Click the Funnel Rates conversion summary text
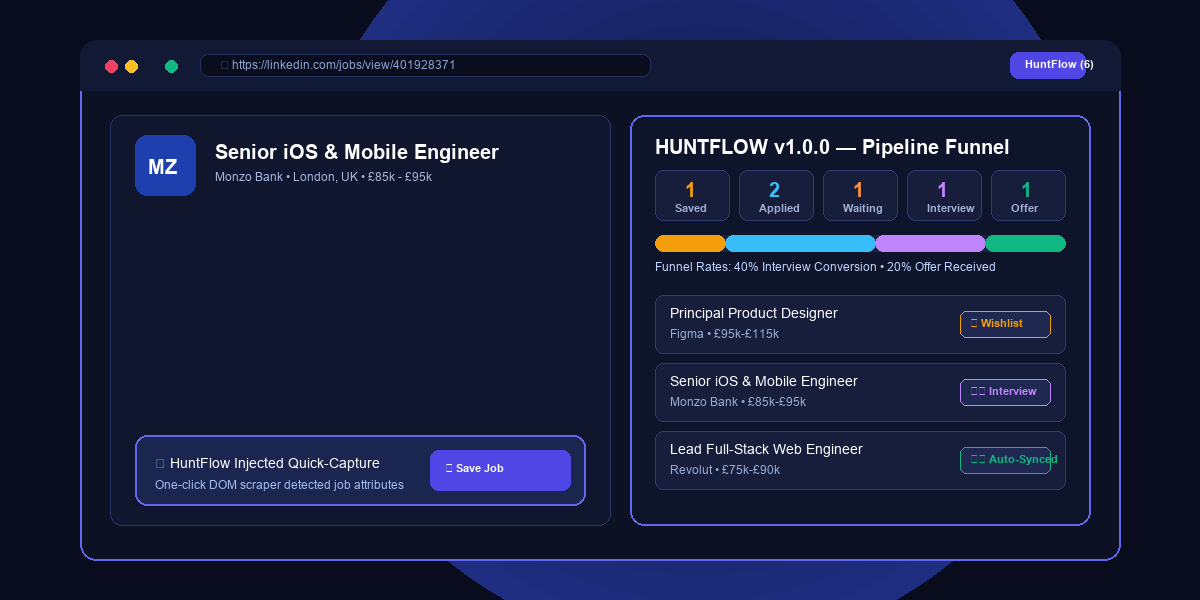This screenshot has width=1200, height=600. point(825,267)
